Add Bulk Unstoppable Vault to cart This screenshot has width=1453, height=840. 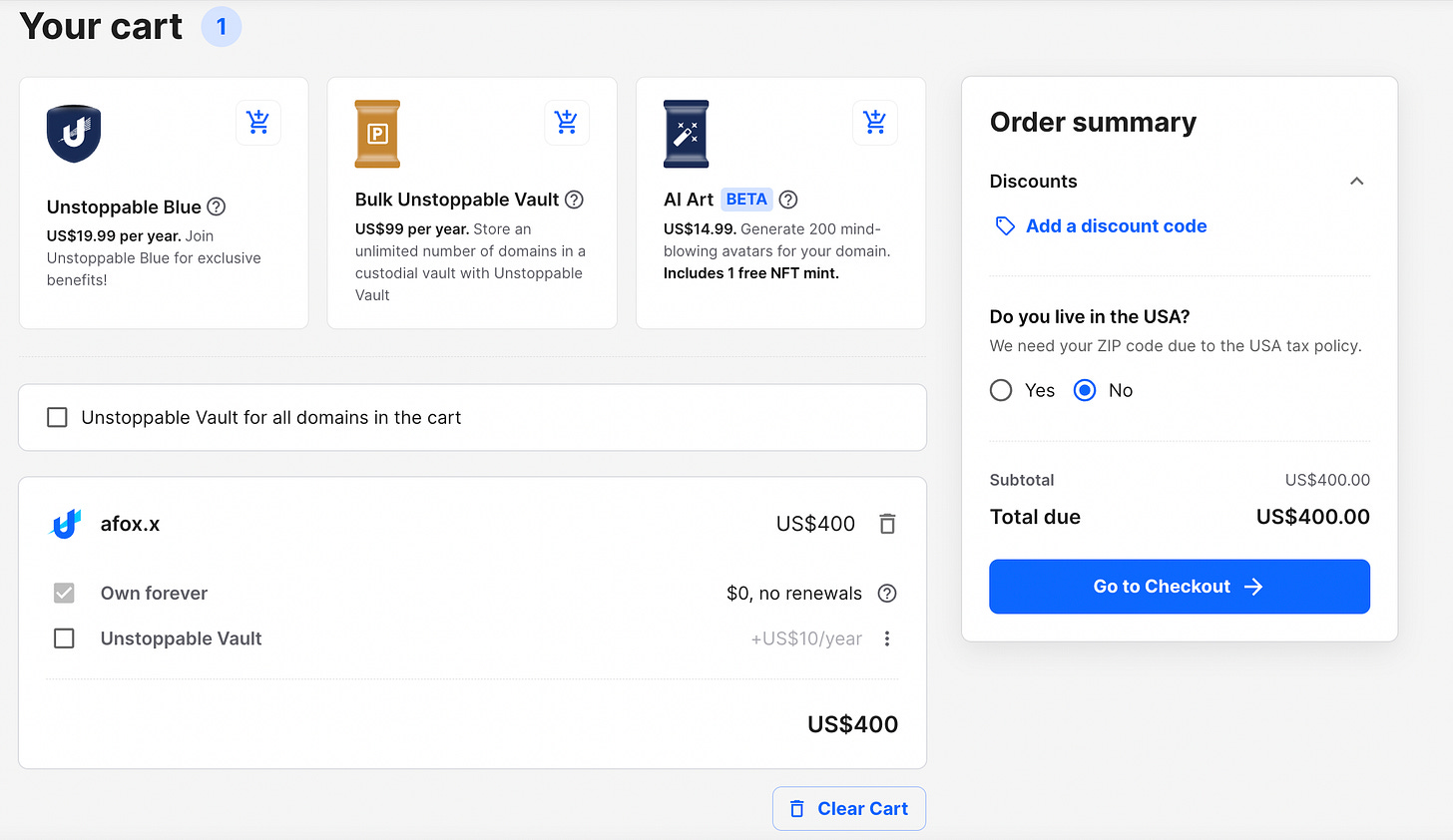tap(567, 123)
